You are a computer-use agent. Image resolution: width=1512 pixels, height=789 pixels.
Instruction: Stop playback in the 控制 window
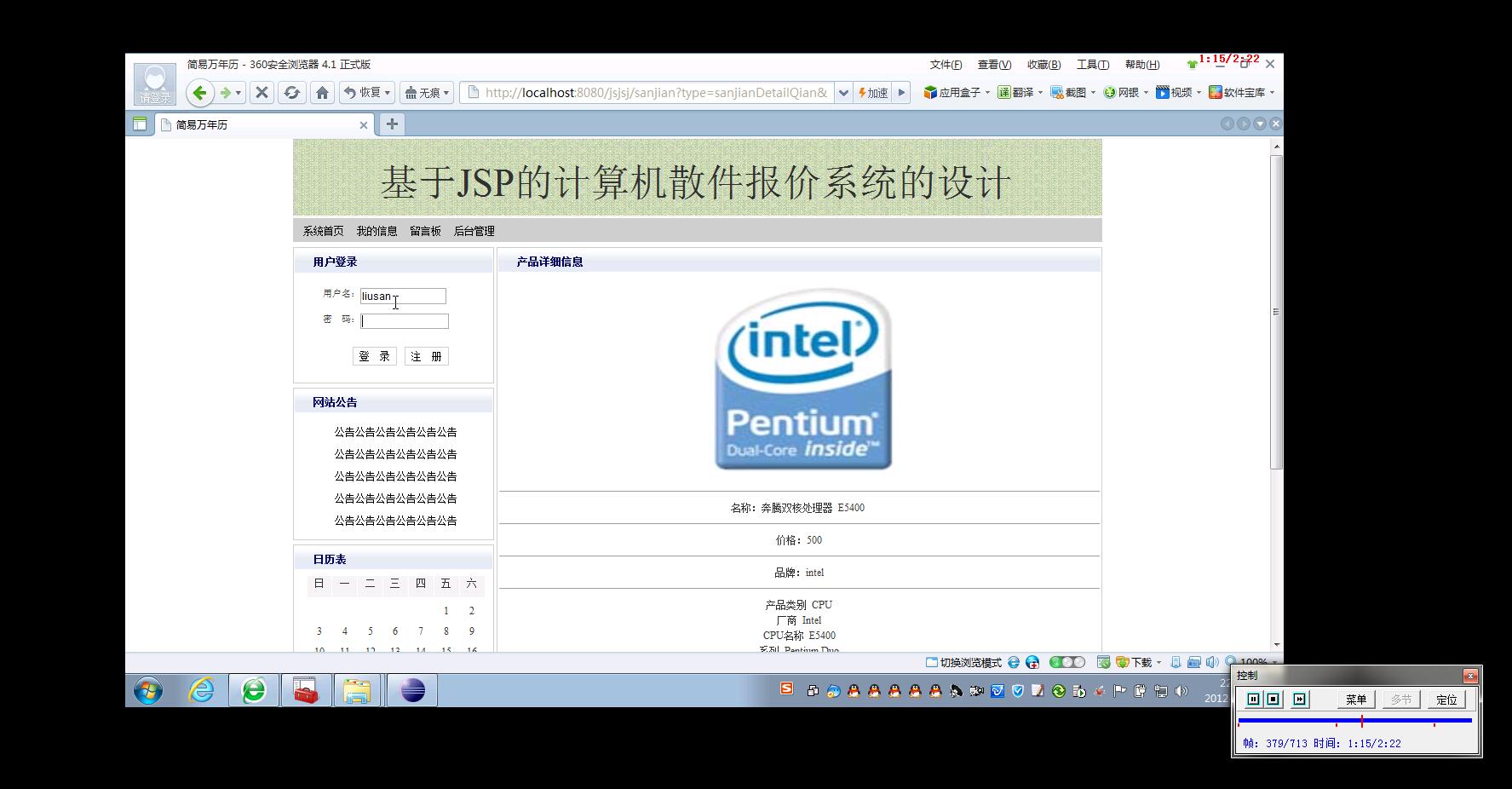pos(1273,700)
